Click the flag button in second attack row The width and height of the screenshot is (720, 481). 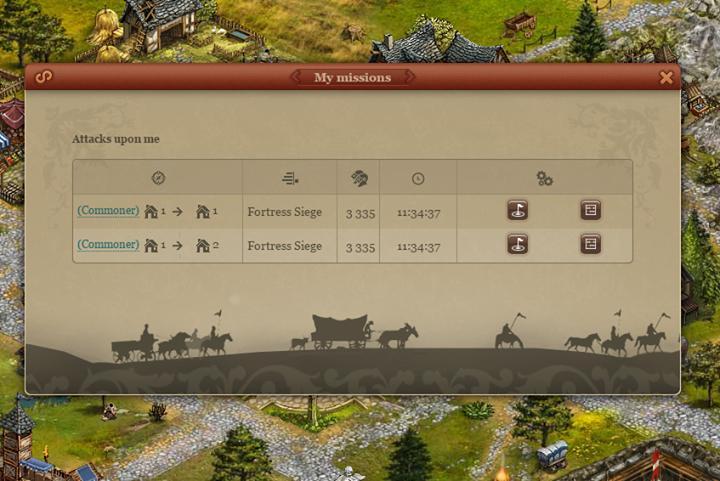[x=518, y=244]
